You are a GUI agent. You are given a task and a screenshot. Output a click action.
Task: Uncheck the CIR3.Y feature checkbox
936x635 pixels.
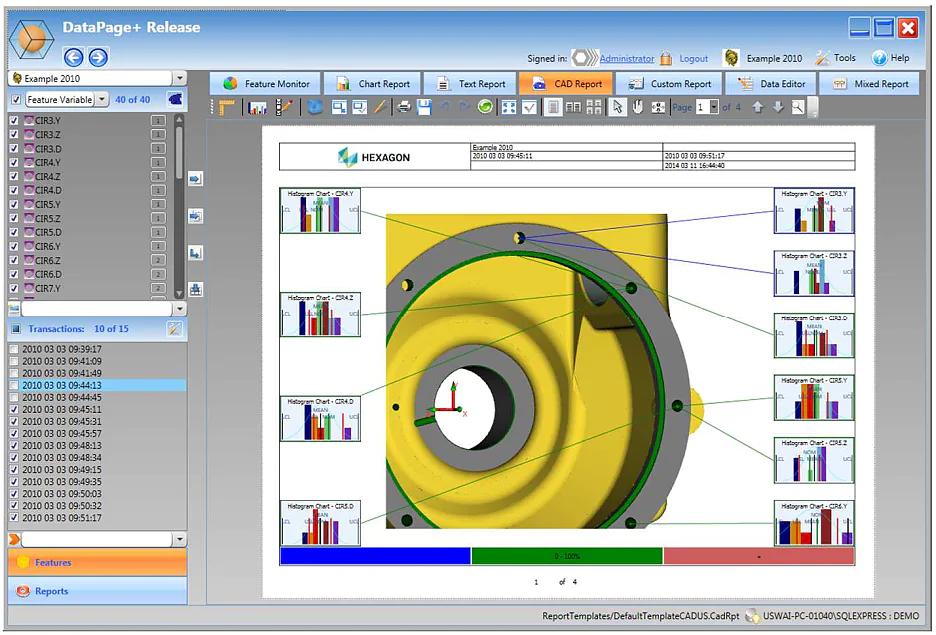[14, 121]
